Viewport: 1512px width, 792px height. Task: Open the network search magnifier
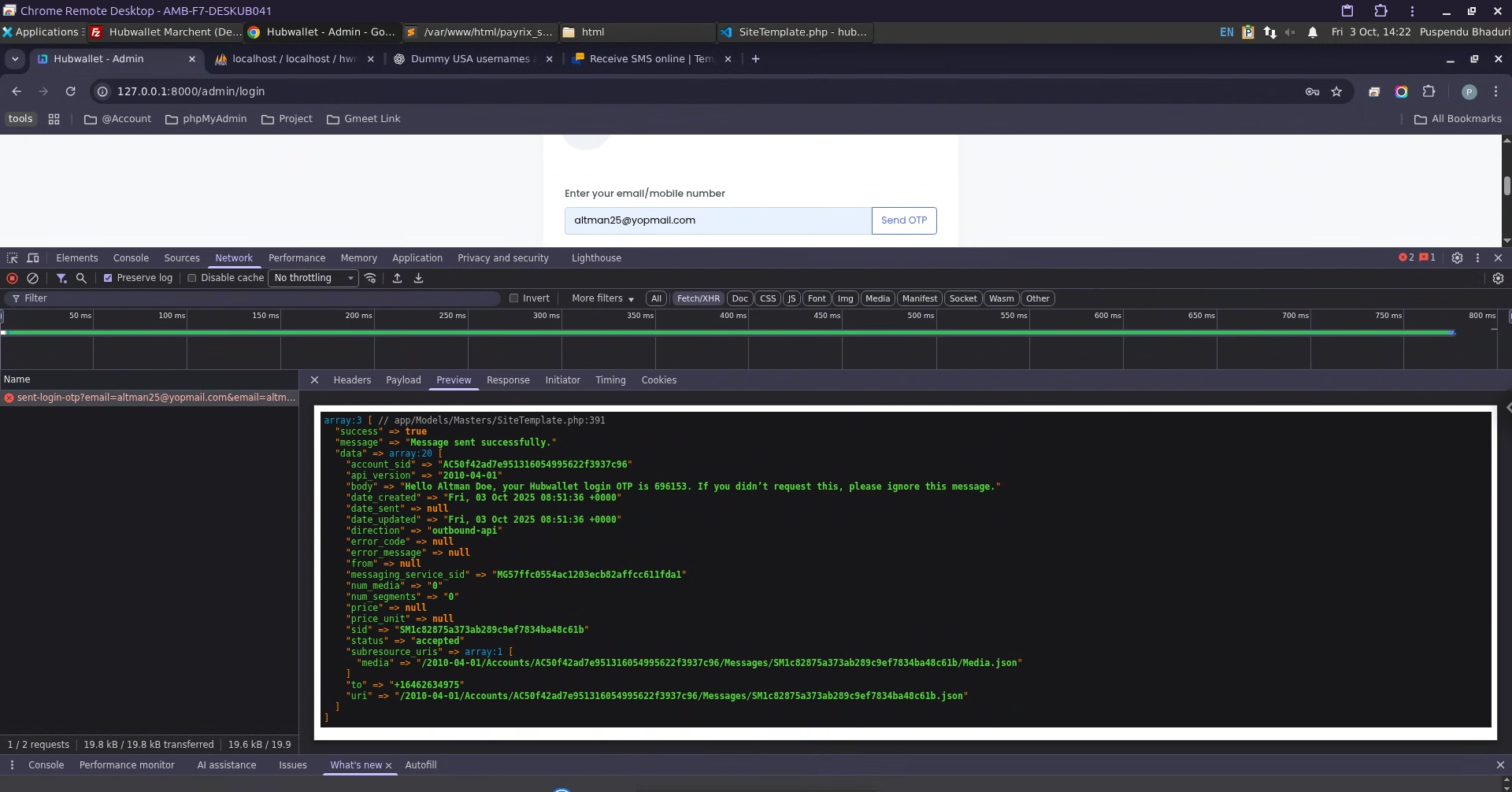click(x=81, y=278)
